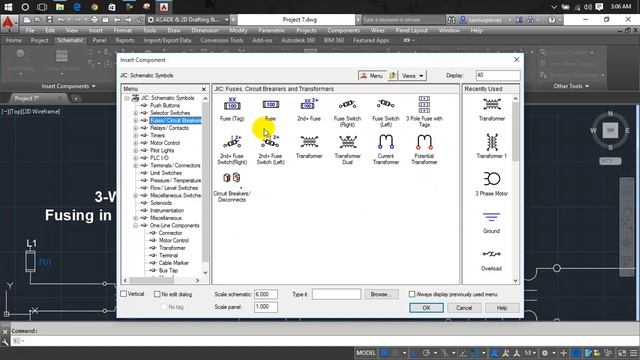The width and height of the screenshot is (640, 360).
Task: Click the Help button in dialog
Action: pos(502,308)
